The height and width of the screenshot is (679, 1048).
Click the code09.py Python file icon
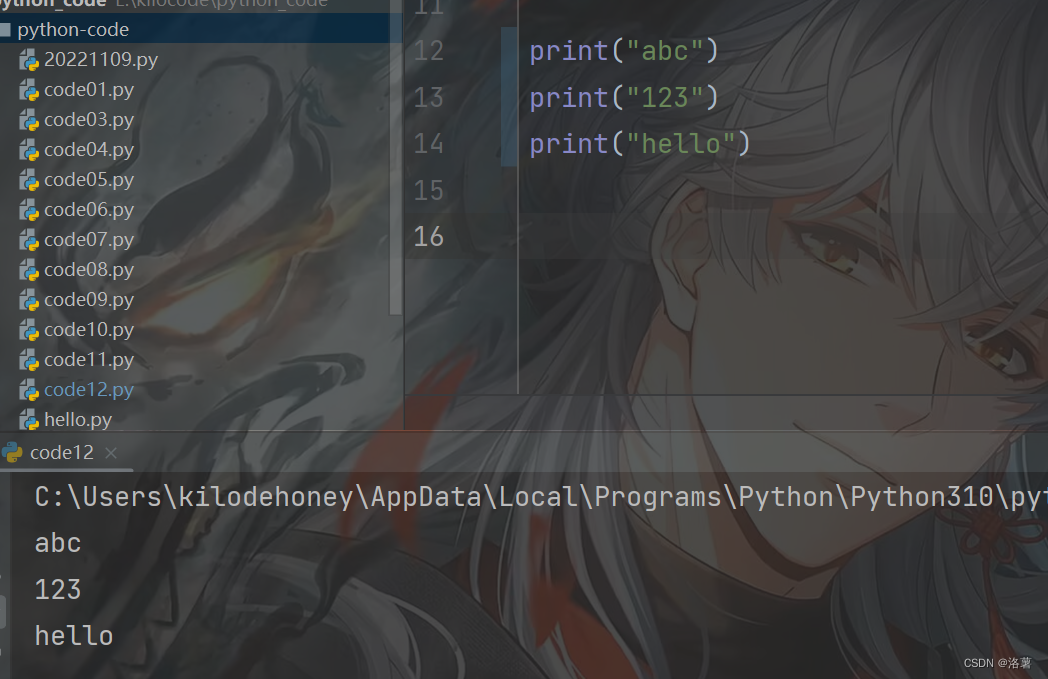tap(29, 301)
